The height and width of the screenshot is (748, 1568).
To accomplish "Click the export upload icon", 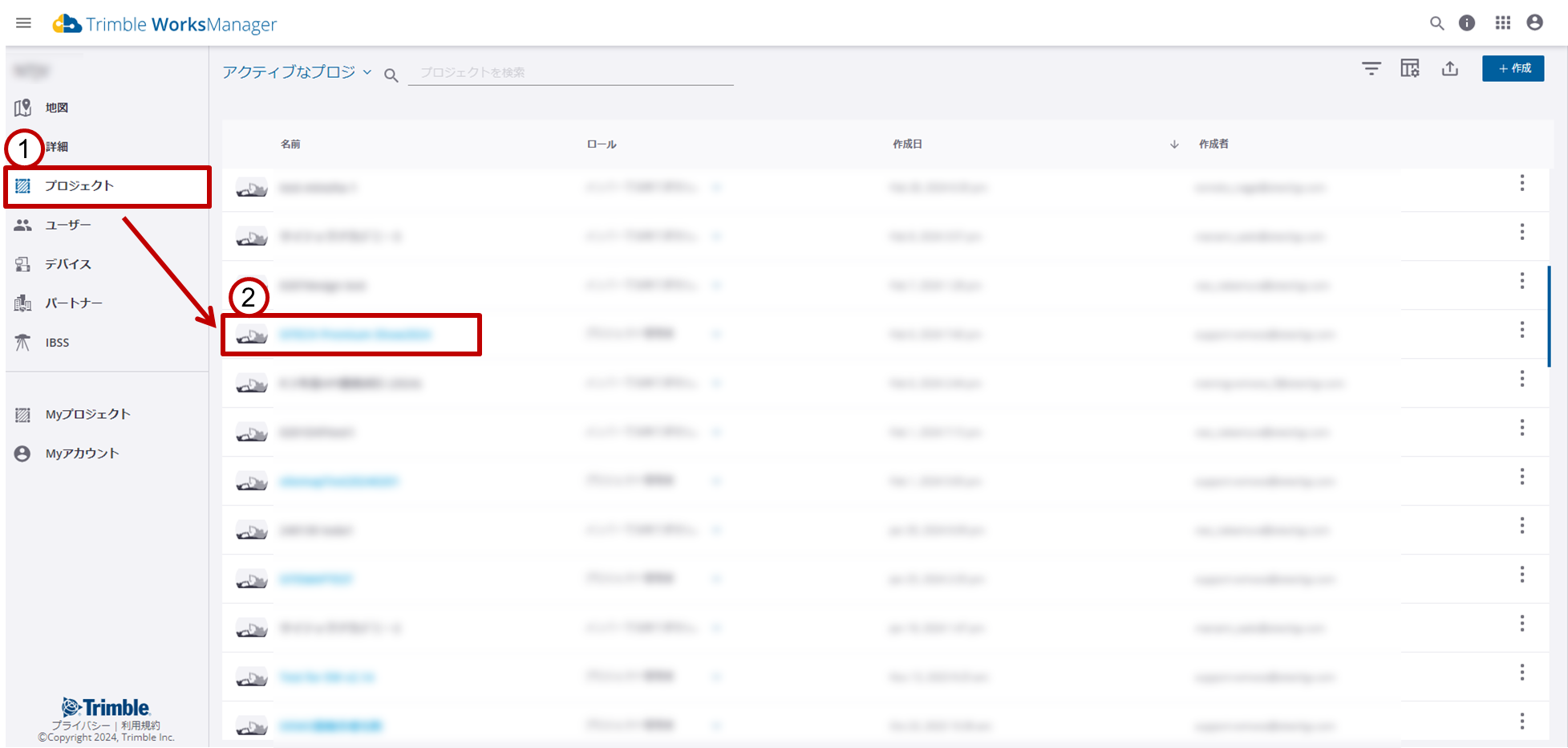I will coord(1449,69).
